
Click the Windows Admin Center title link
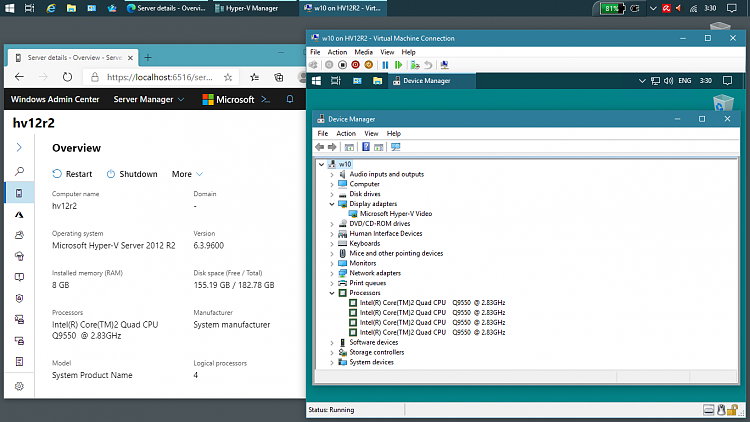tap(55, 100)
